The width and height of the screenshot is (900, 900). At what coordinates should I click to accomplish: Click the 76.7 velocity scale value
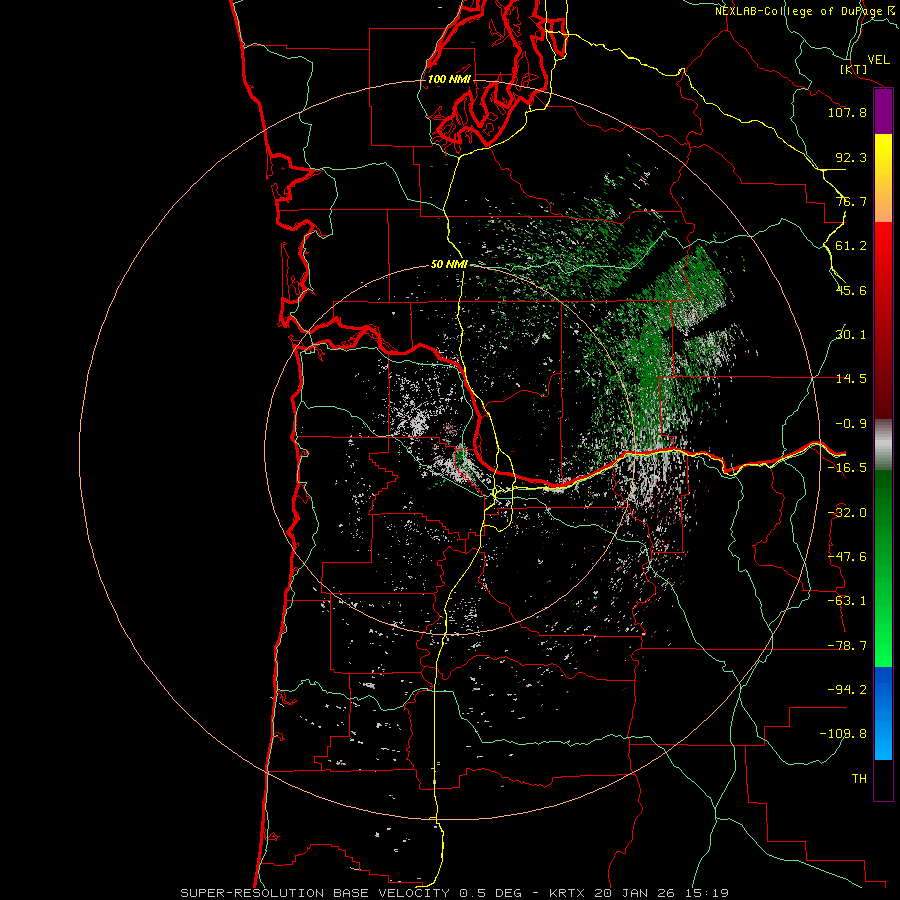851,201
